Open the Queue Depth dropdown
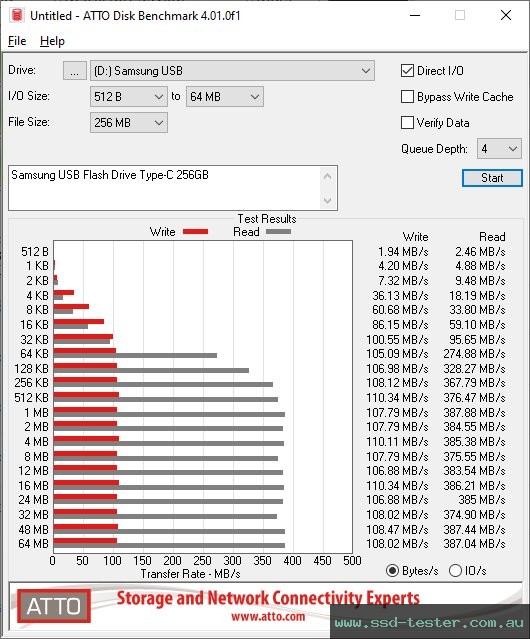530x639 pixels. [x=499, y=149]
